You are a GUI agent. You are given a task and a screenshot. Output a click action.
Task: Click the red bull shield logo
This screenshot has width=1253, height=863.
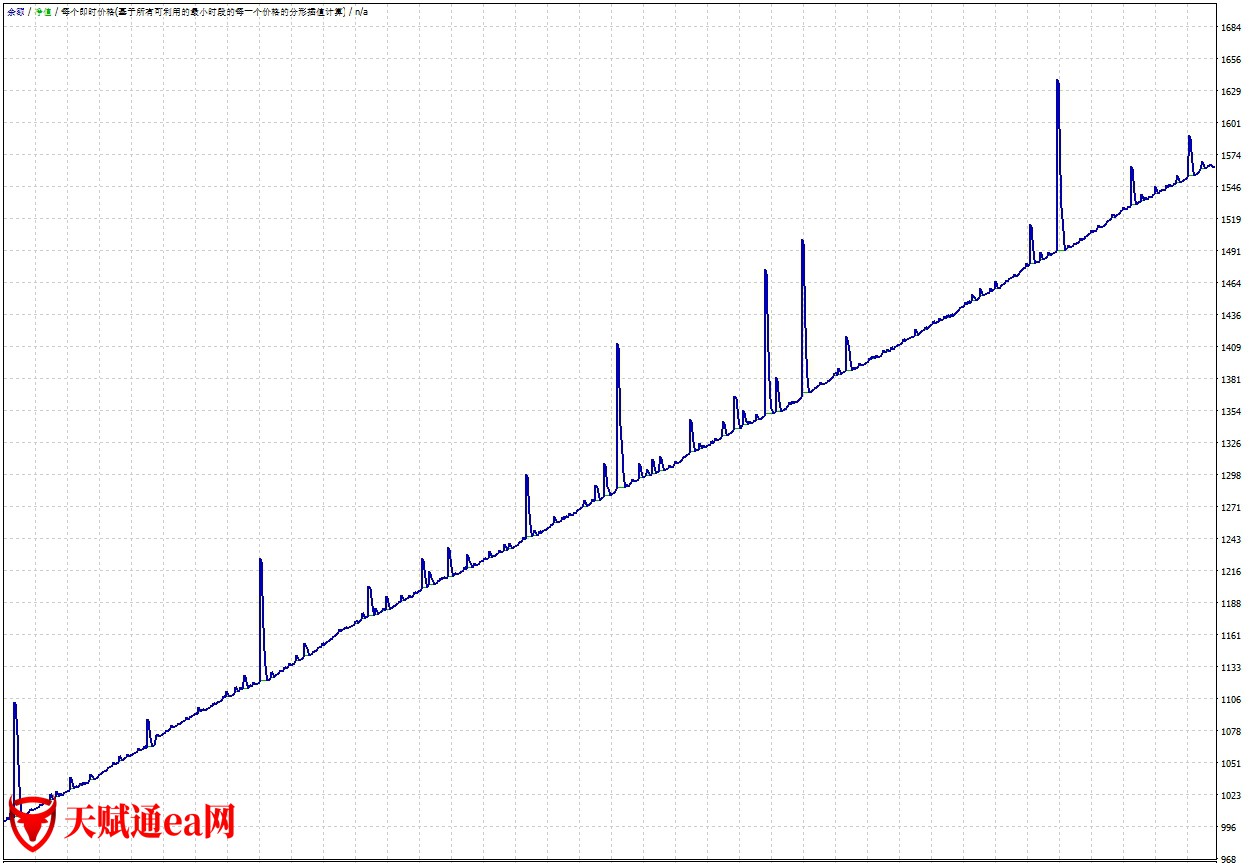pyautogui.click(x=30, y=825)
